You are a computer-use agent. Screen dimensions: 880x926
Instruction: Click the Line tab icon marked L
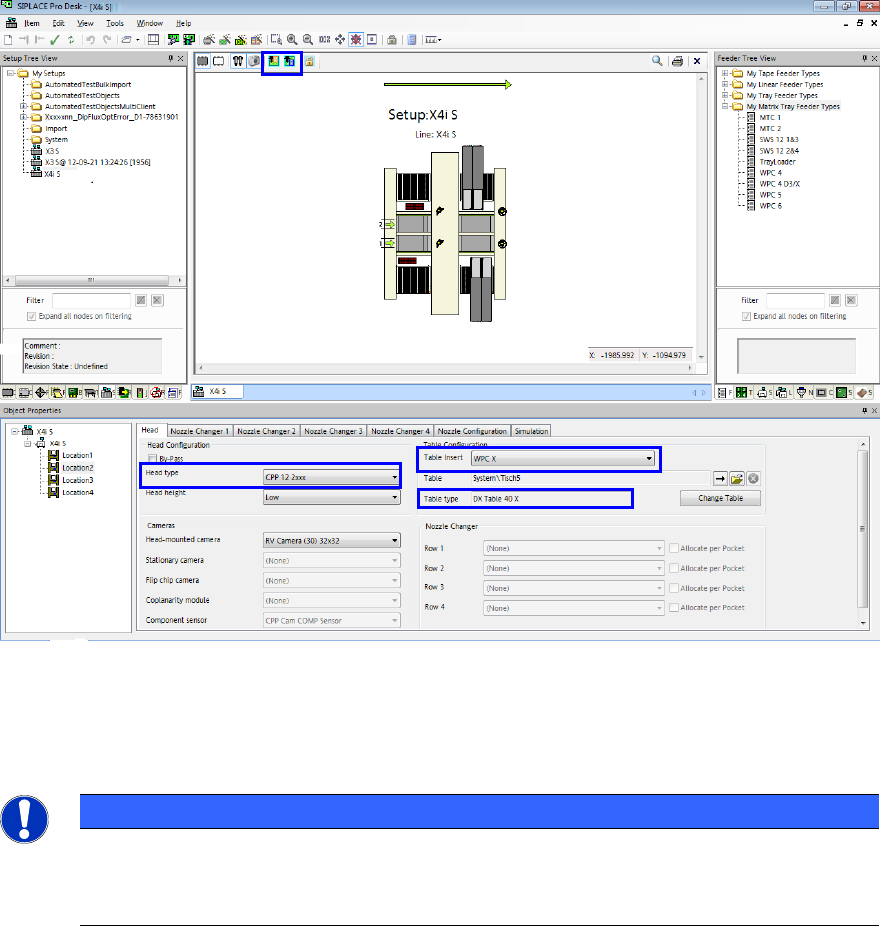(784, 393)
